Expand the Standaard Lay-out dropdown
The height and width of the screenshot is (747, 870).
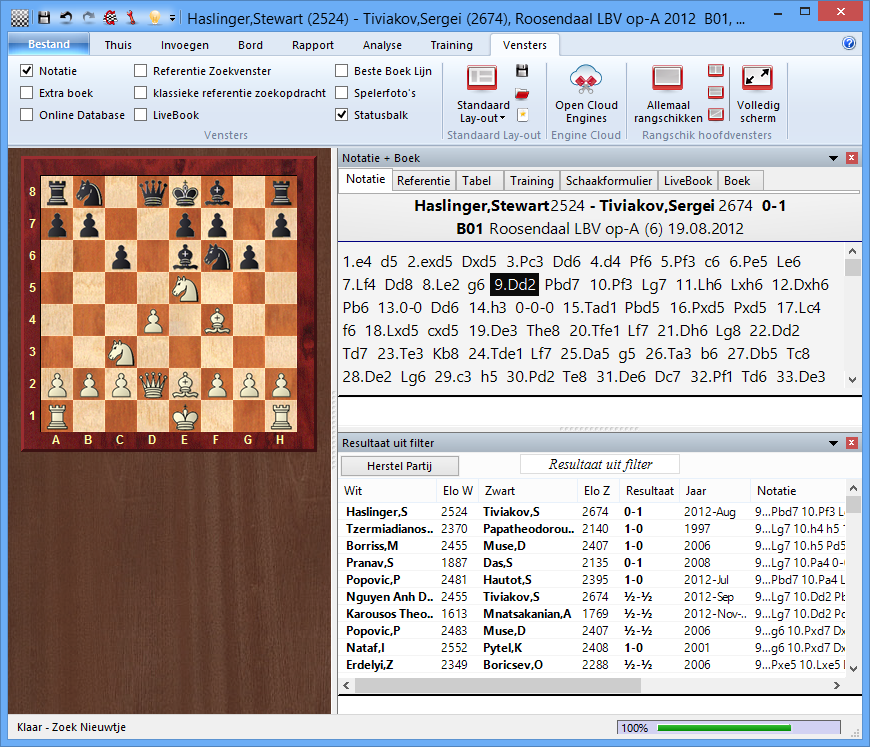[482, 118]
